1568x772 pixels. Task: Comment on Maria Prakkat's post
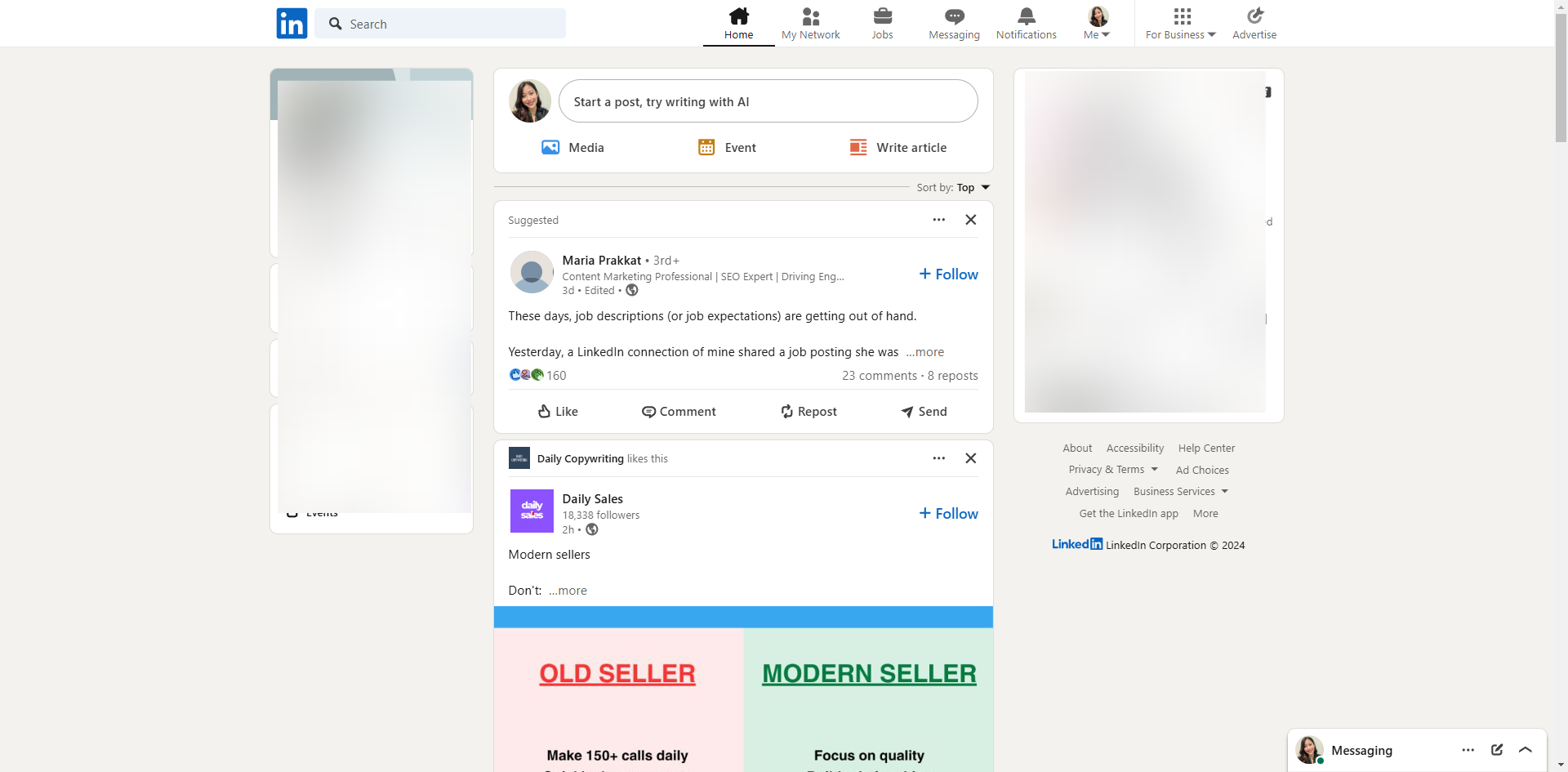pos(679,412)
